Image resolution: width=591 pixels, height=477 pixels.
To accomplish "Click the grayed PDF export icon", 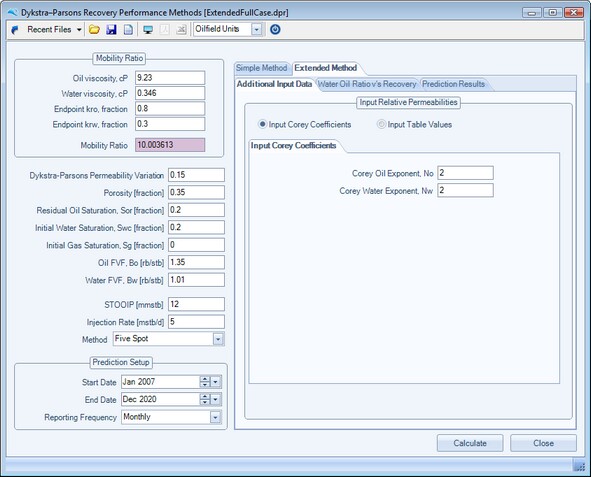I will click(164, 29).
